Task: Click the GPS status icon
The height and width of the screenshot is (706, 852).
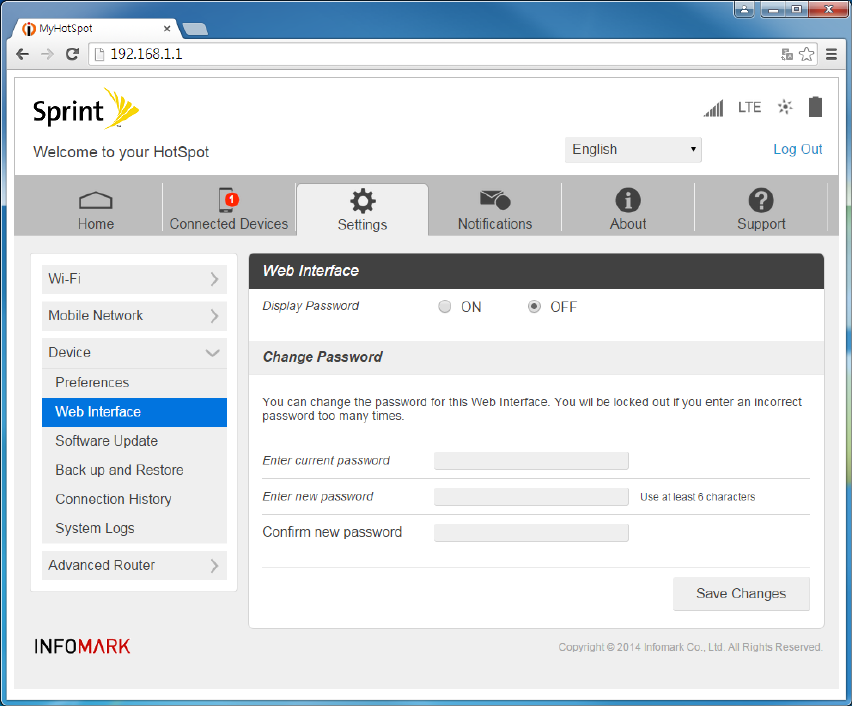Action: click(x=785, y=107)
